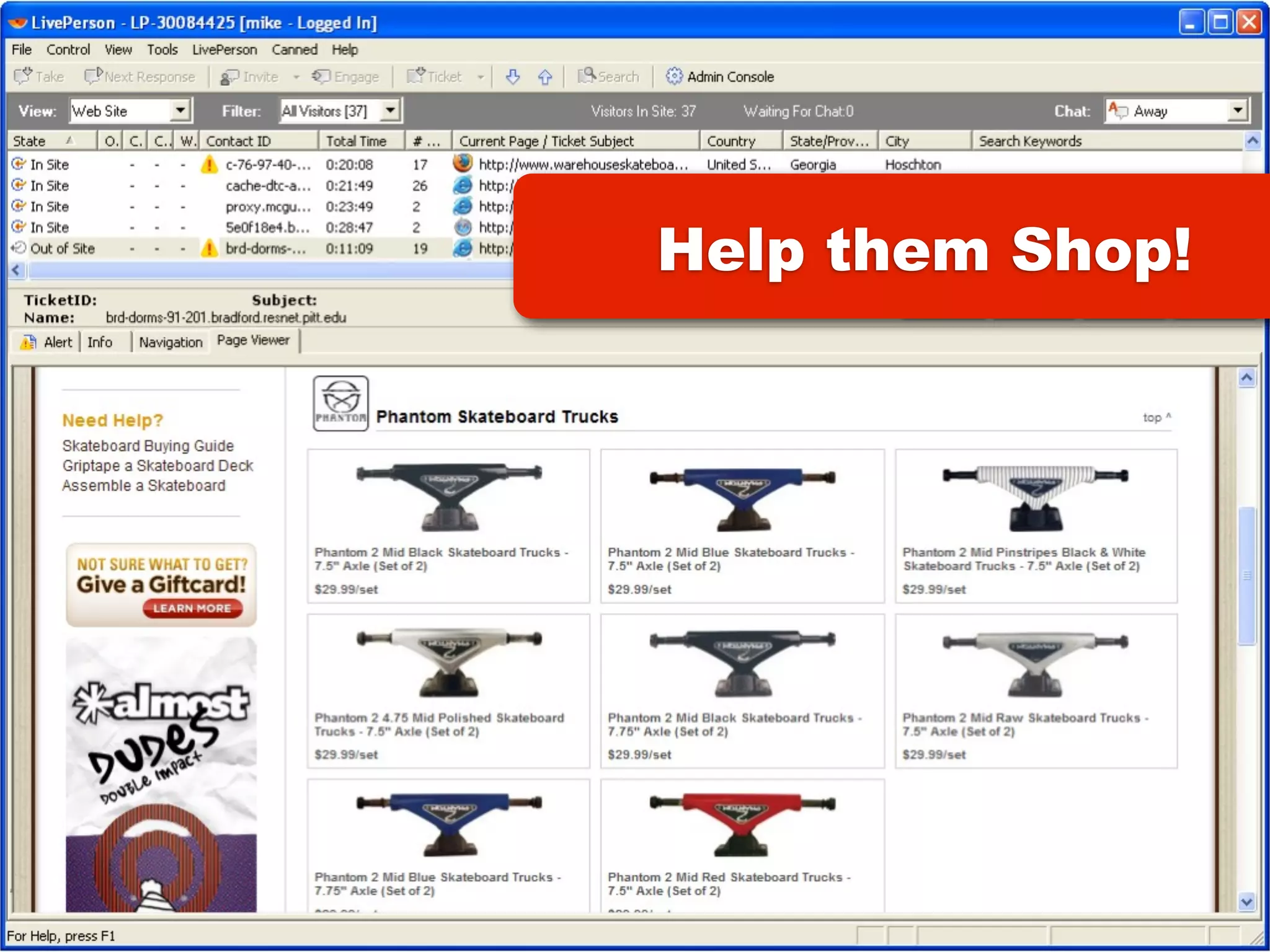This screenshot has width=1270, height=952.
Task: Click the Search toolbar icon
Action: (587, 76)
